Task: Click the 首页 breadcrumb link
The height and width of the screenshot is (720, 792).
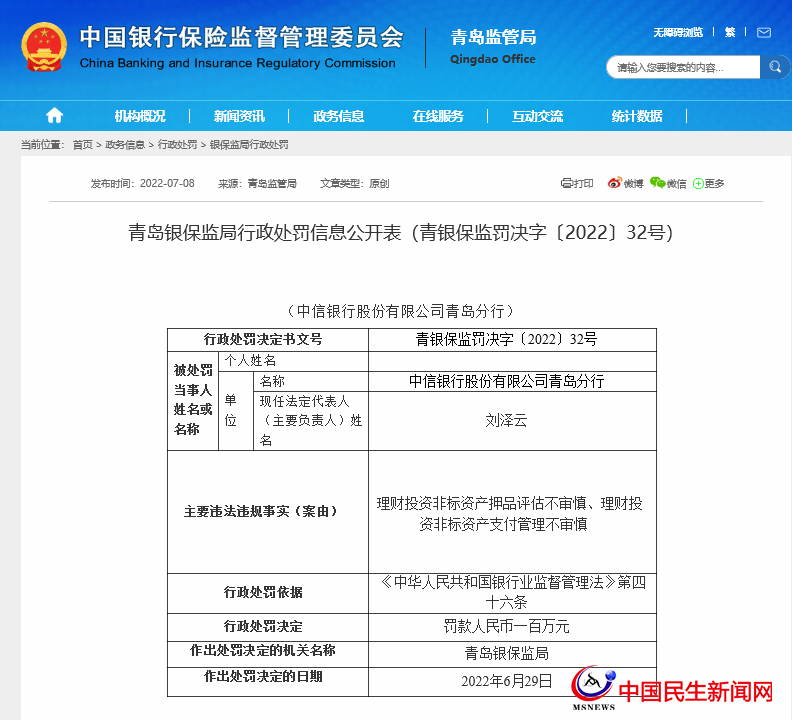Action: pyautogui.click(x=82, y=145)
